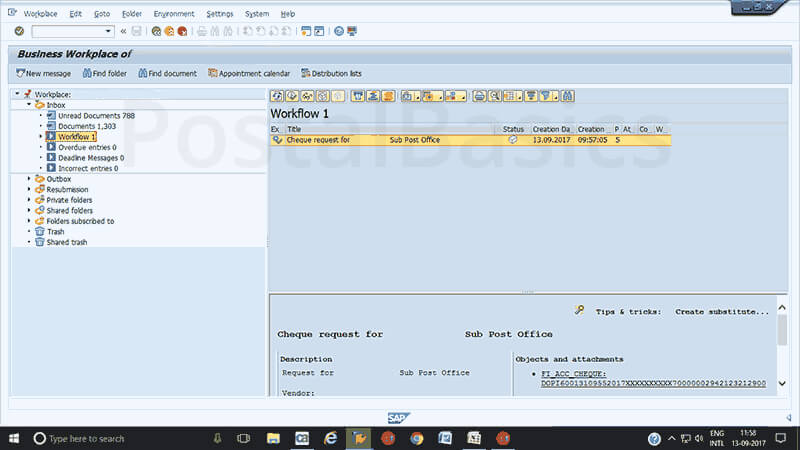Click the Print icon in workflow toolbar
Viewport: 800px width, 450px height.
pyautogui.click(x=480, y=96)
